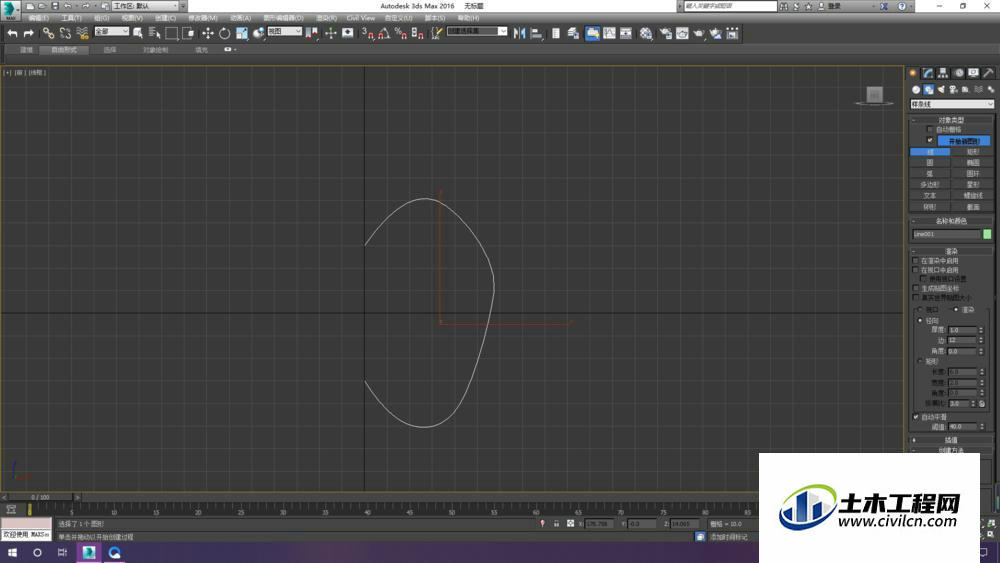1000x563 pixels.
Task: Click the Circle shape button
Action: (930, 163)
